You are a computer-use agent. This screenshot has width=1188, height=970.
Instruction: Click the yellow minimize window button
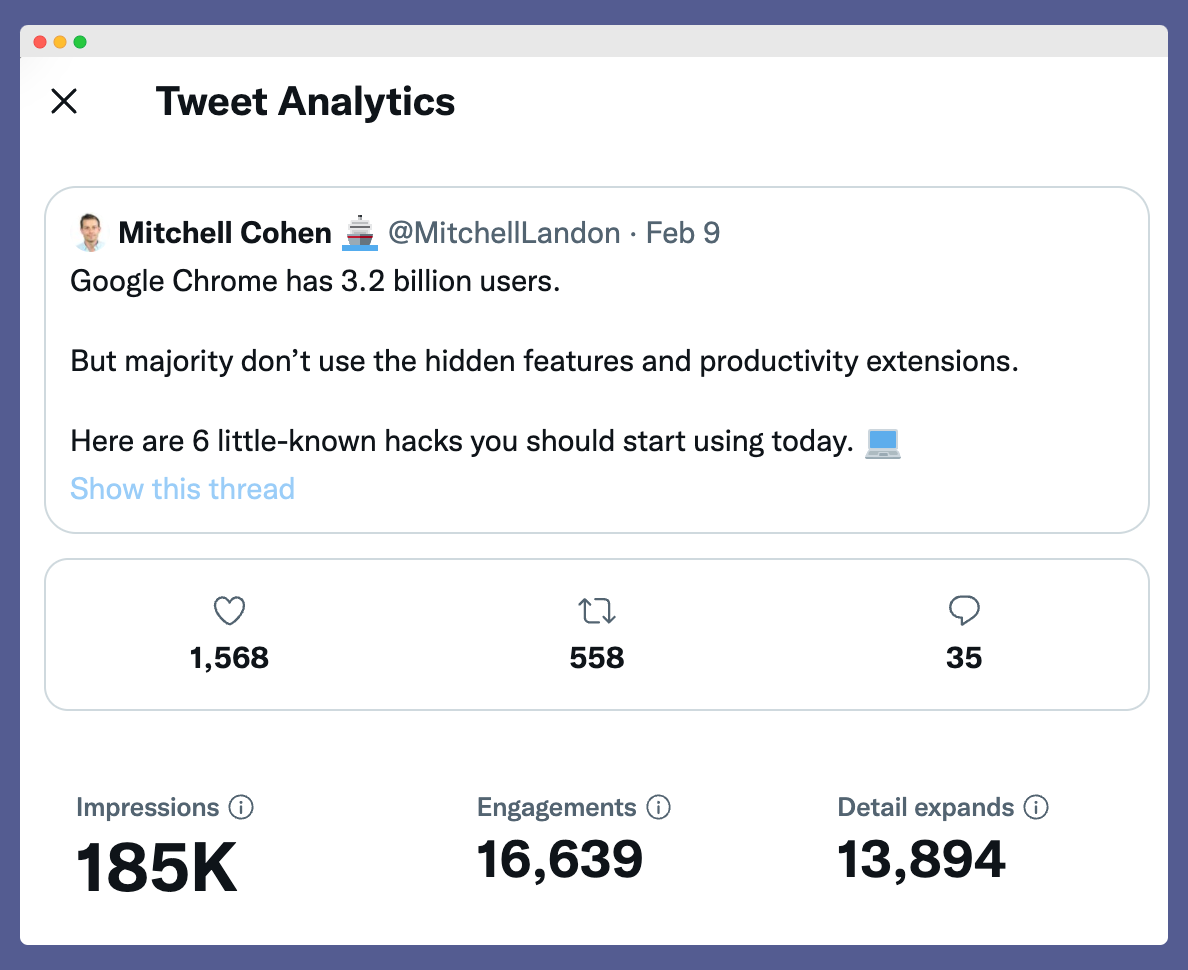60,42
